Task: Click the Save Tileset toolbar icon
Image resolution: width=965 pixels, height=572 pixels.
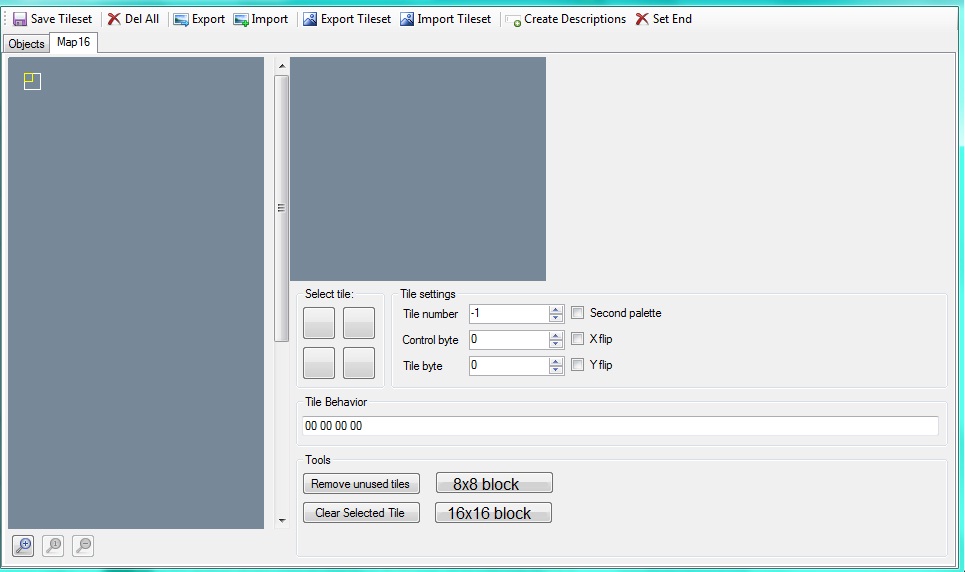Action: 20,19
